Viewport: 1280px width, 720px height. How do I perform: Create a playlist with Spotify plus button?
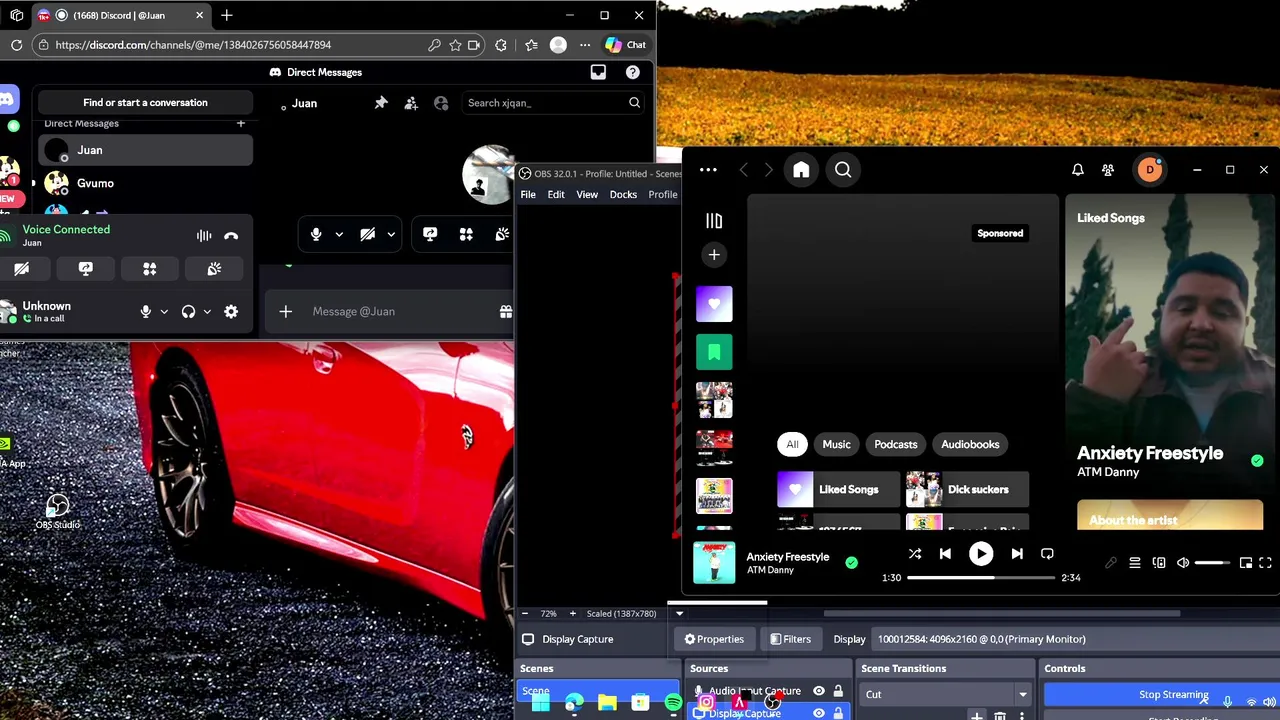714,255
